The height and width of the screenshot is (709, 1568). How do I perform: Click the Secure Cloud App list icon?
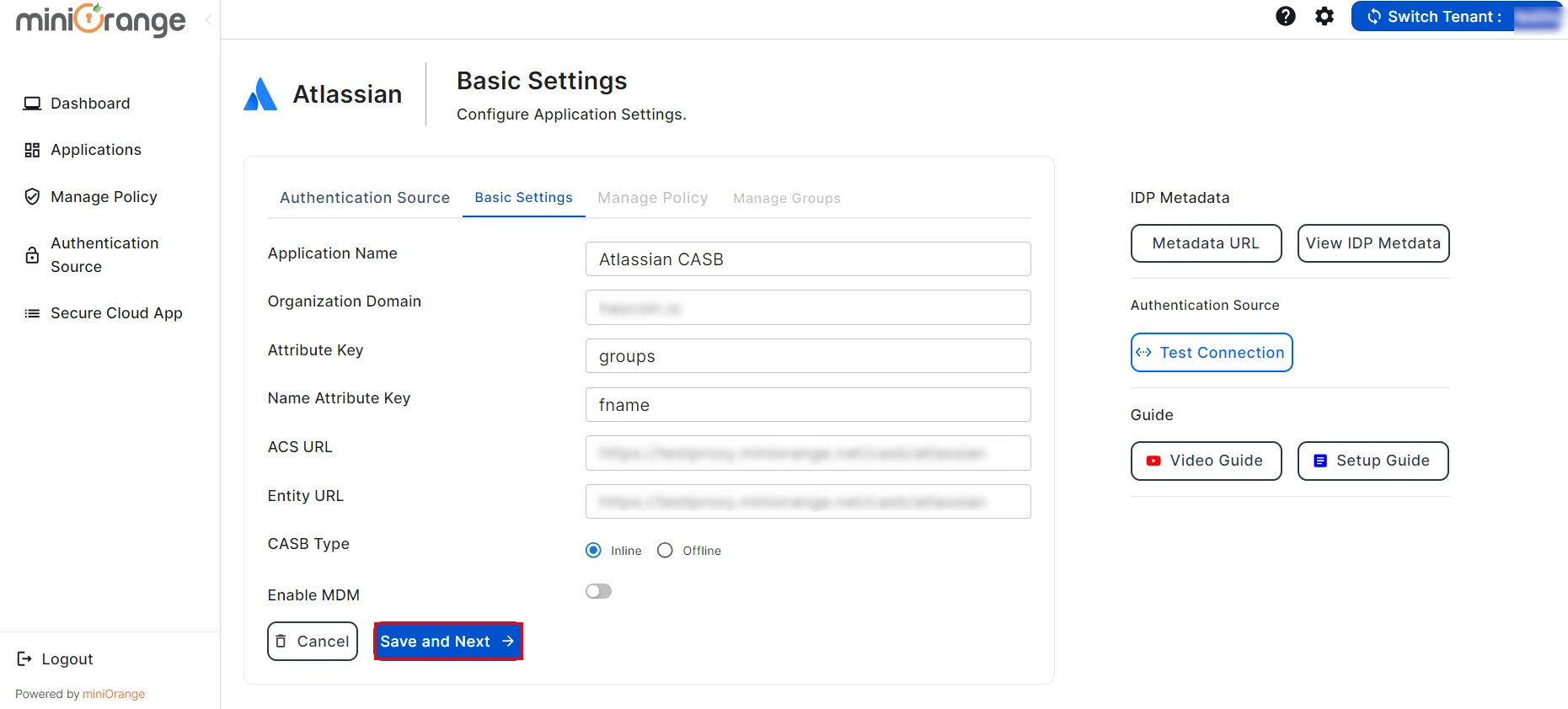click(x=32, y=313)
